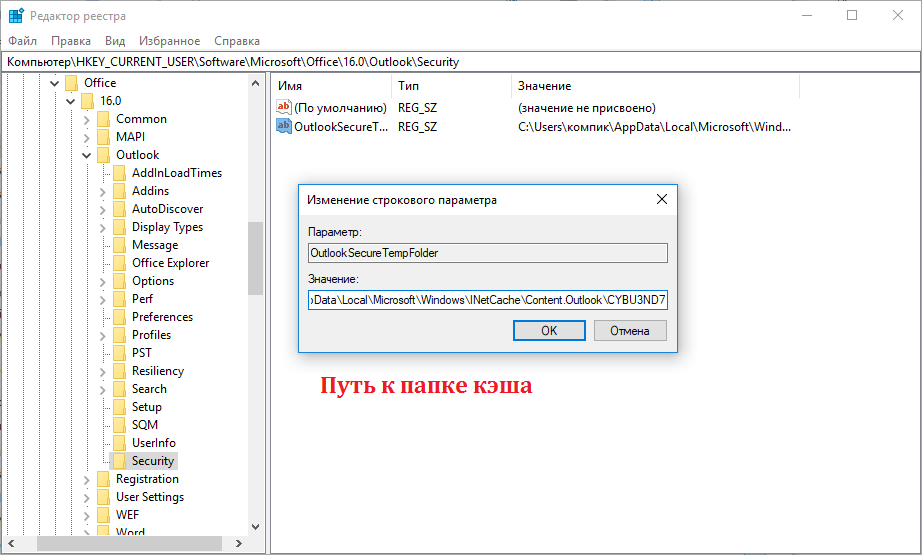Expand the Common key
922x555 pixels.
click(86, 119)
